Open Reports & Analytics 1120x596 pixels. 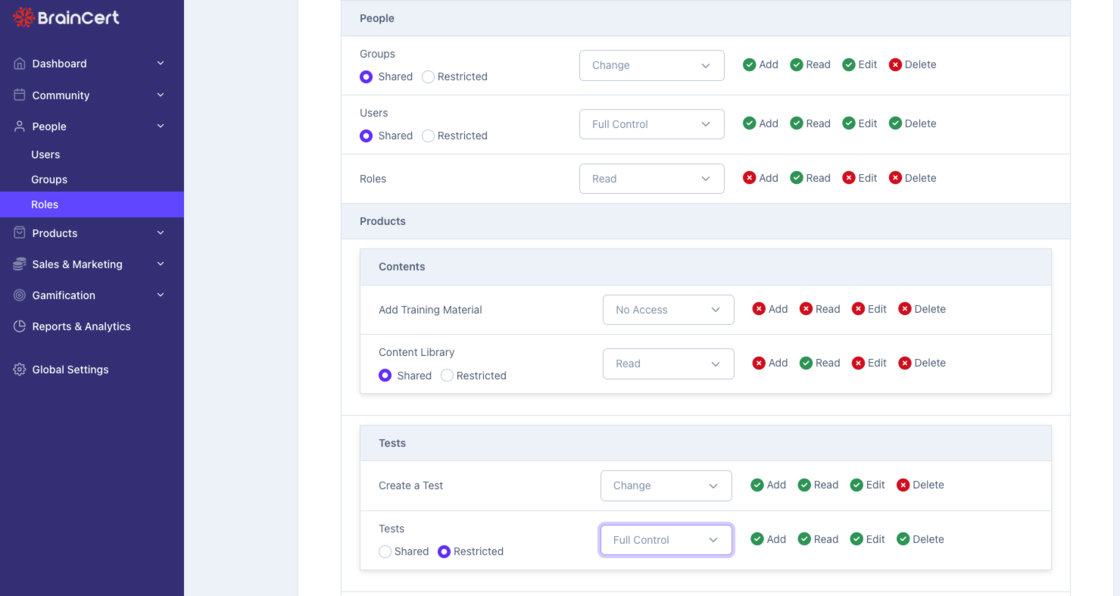coord(82,326)
